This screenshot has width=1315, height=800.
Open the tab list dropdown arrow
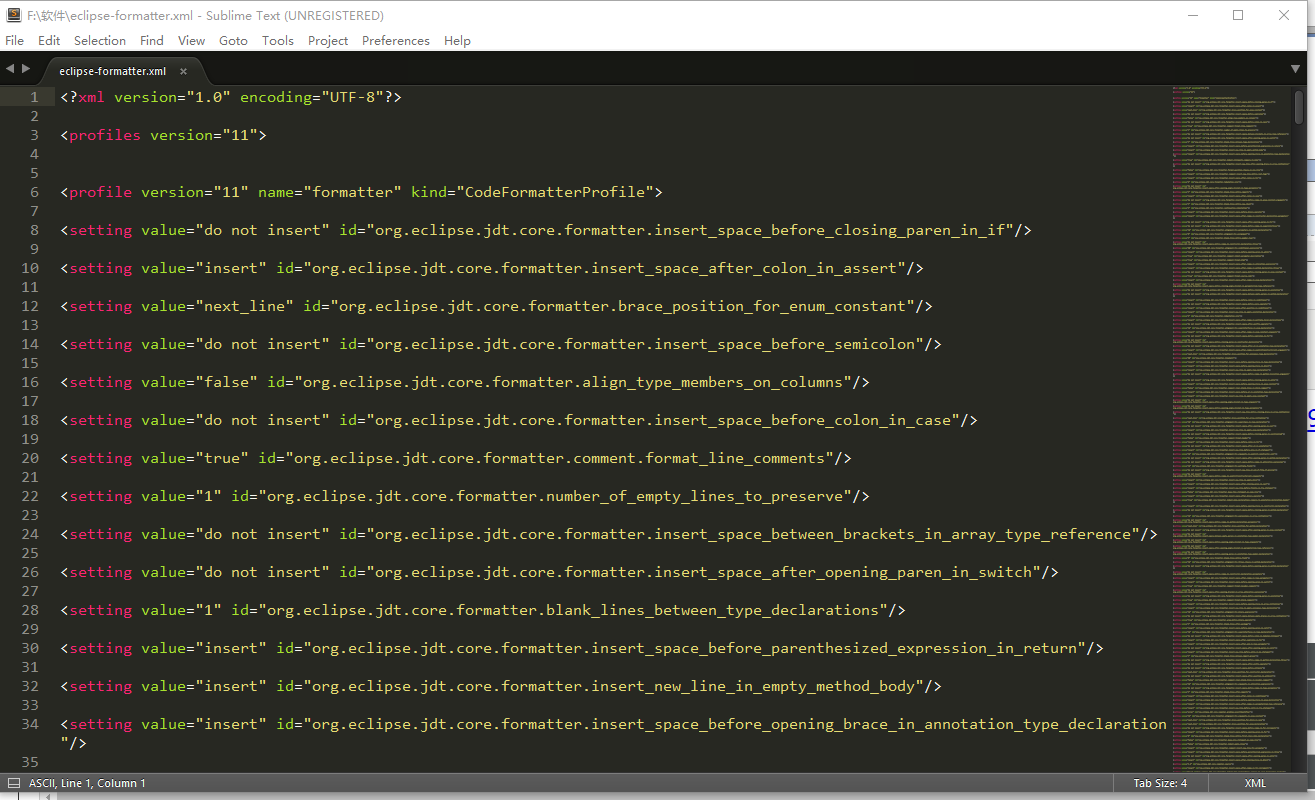[1296, 69]
